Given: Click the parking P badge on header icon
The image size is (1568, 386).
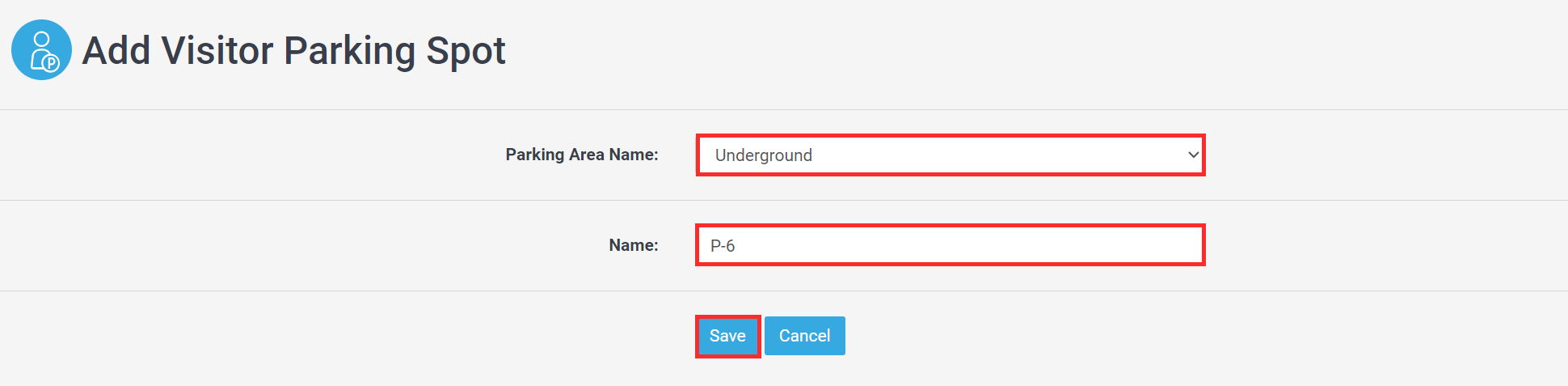Looking at the screenshot, I should click(x=51, y=62).
